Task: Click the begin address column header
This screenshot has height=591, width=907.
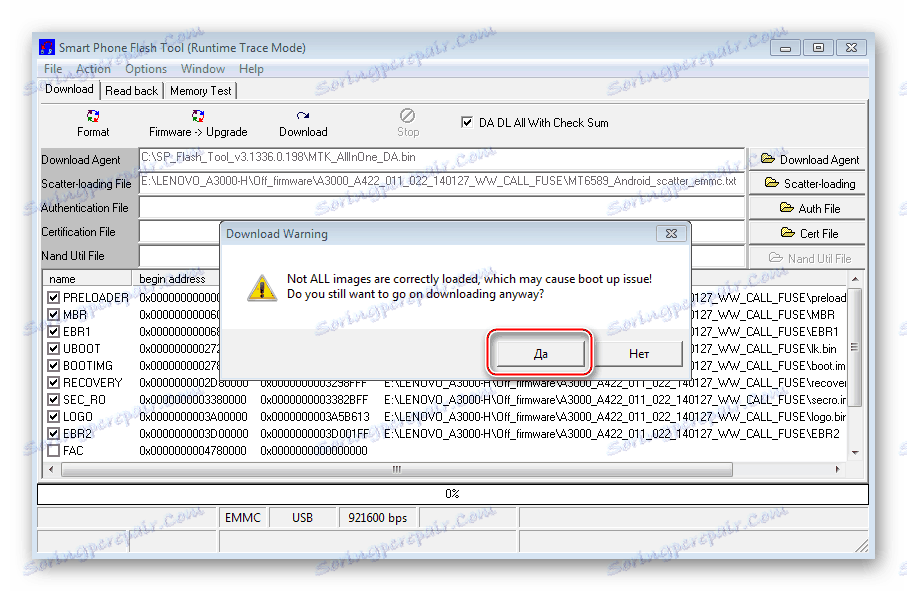Action: point(176,279)
